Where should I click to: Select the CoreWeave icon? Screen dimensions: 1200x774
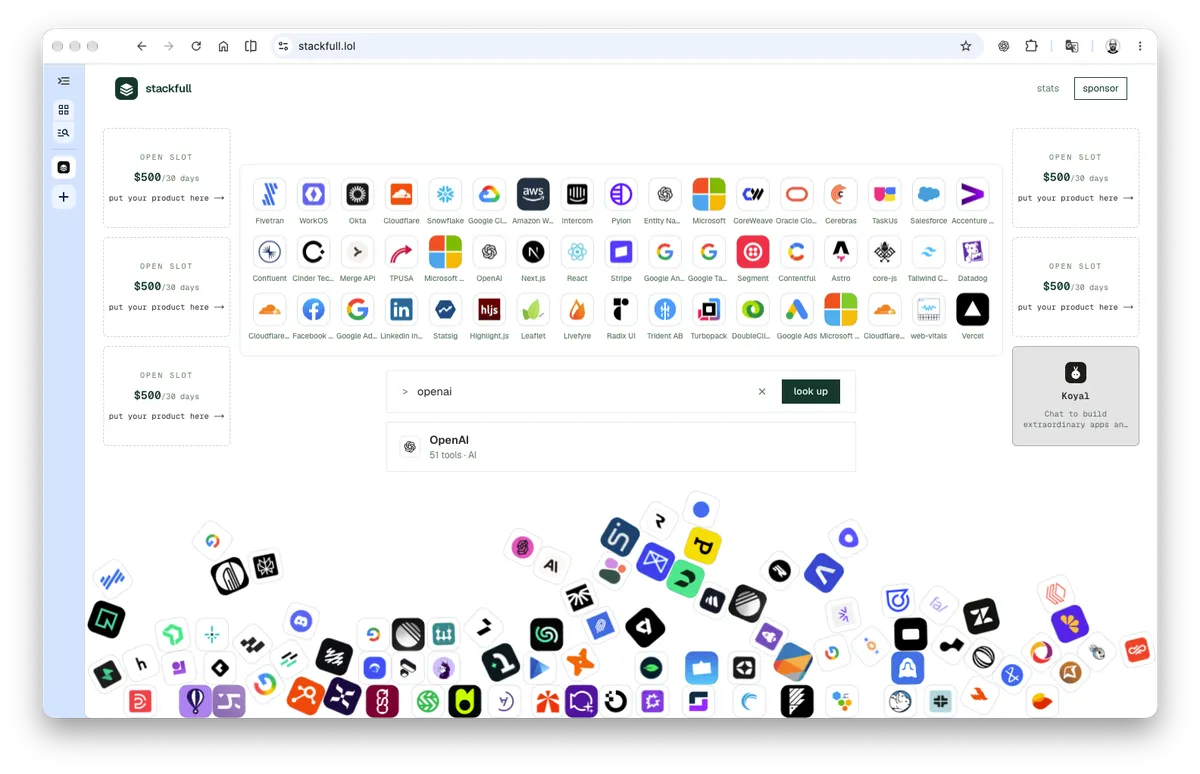click(x=753, y=194)
